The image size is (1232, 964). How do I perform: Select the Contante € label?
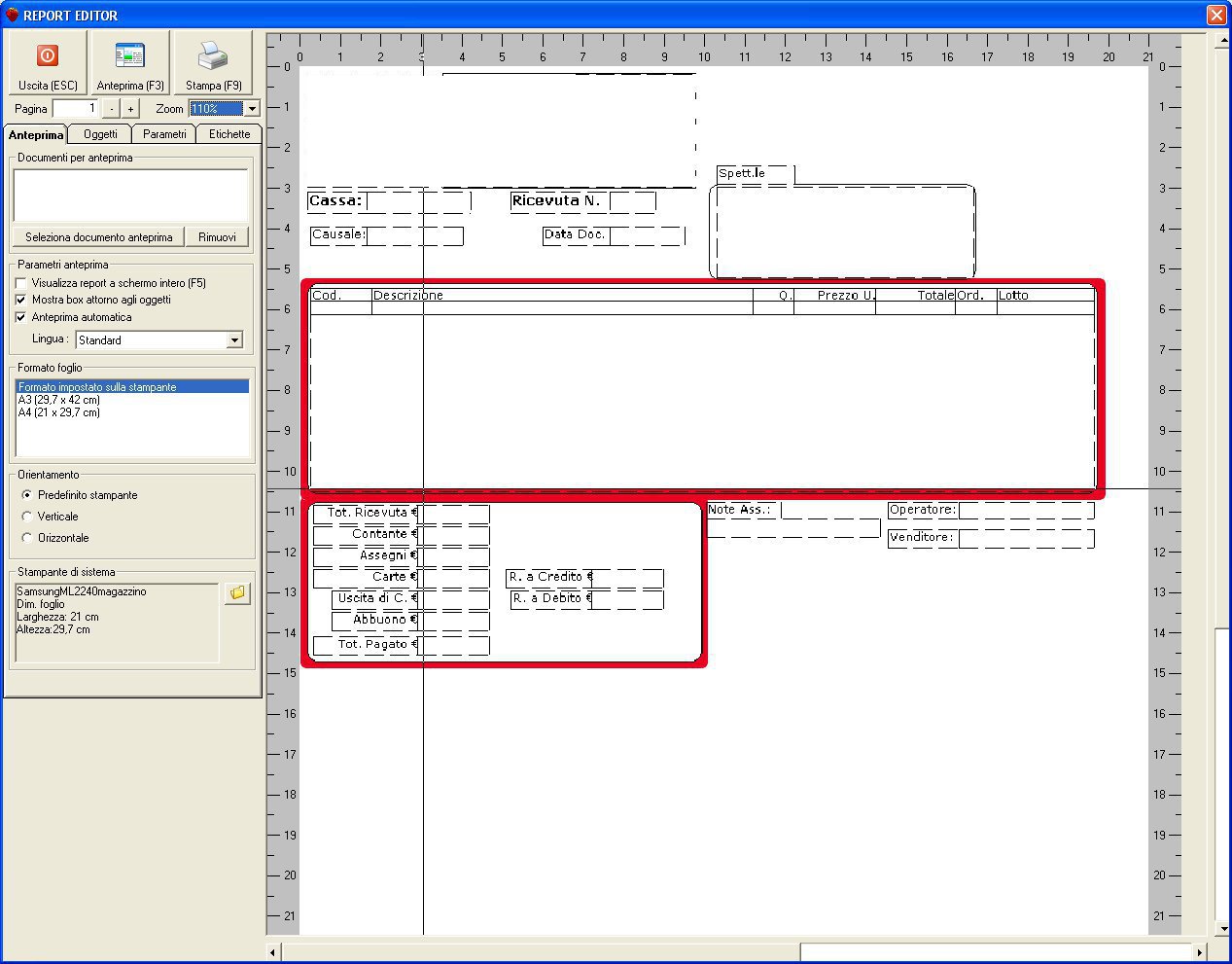click(x=366, y=535)
